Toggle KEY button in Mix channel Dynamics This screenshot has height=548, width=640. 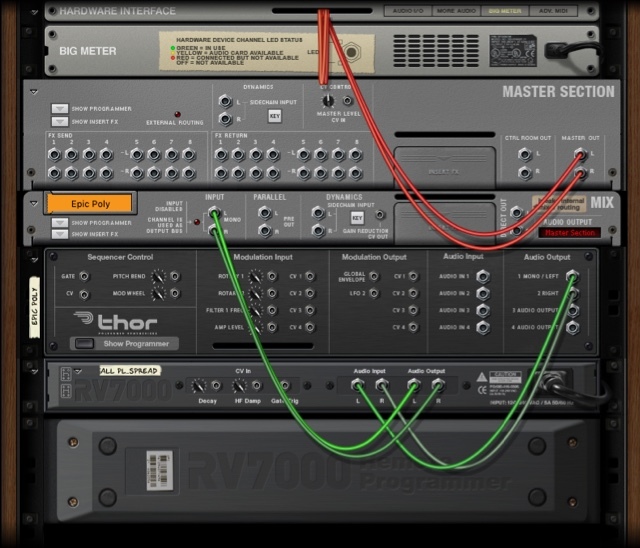(358, 218)
